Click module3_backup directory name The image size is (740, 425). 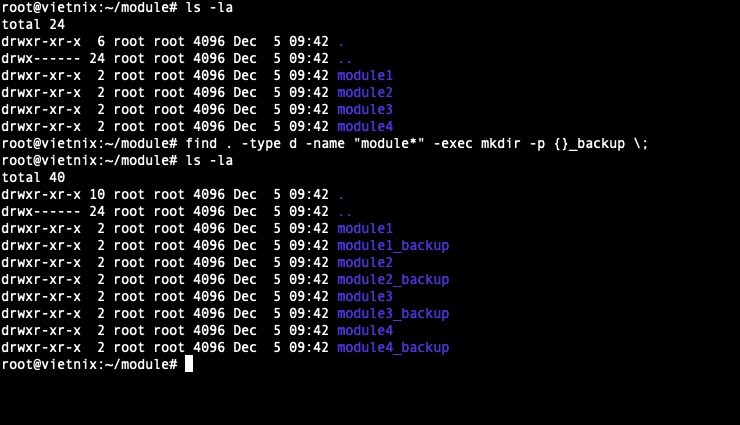(x=393, y=313)
